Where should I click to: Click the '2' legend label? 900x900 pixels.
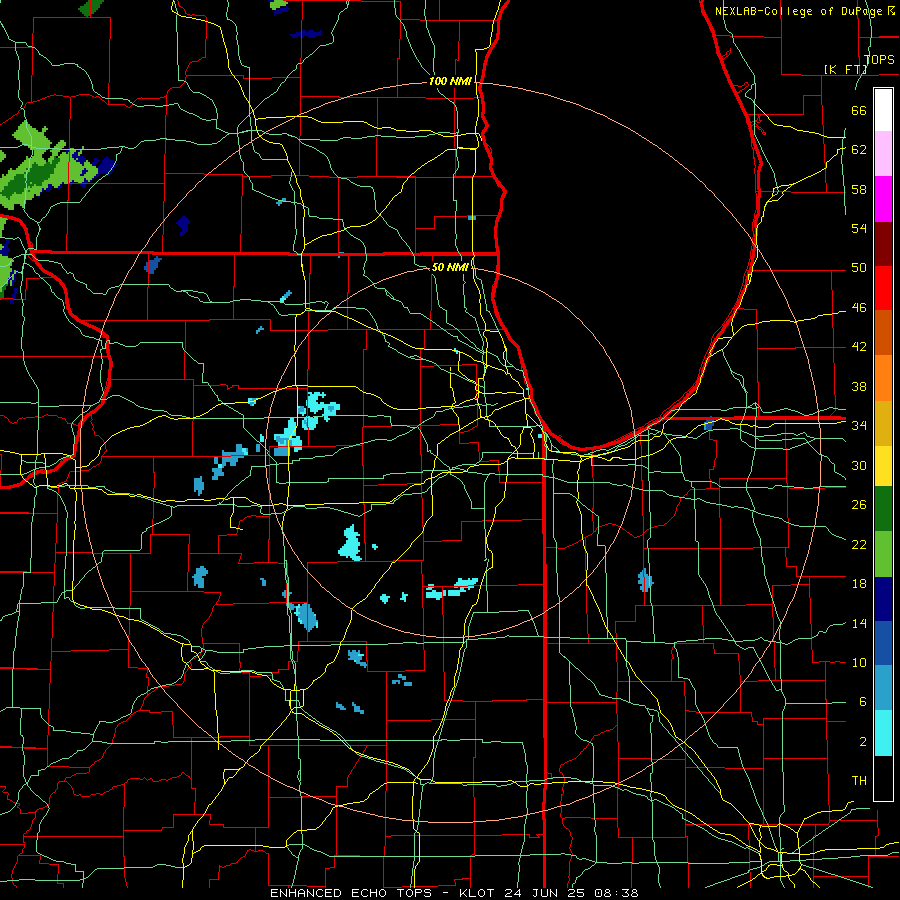click(x=863, y=742)
